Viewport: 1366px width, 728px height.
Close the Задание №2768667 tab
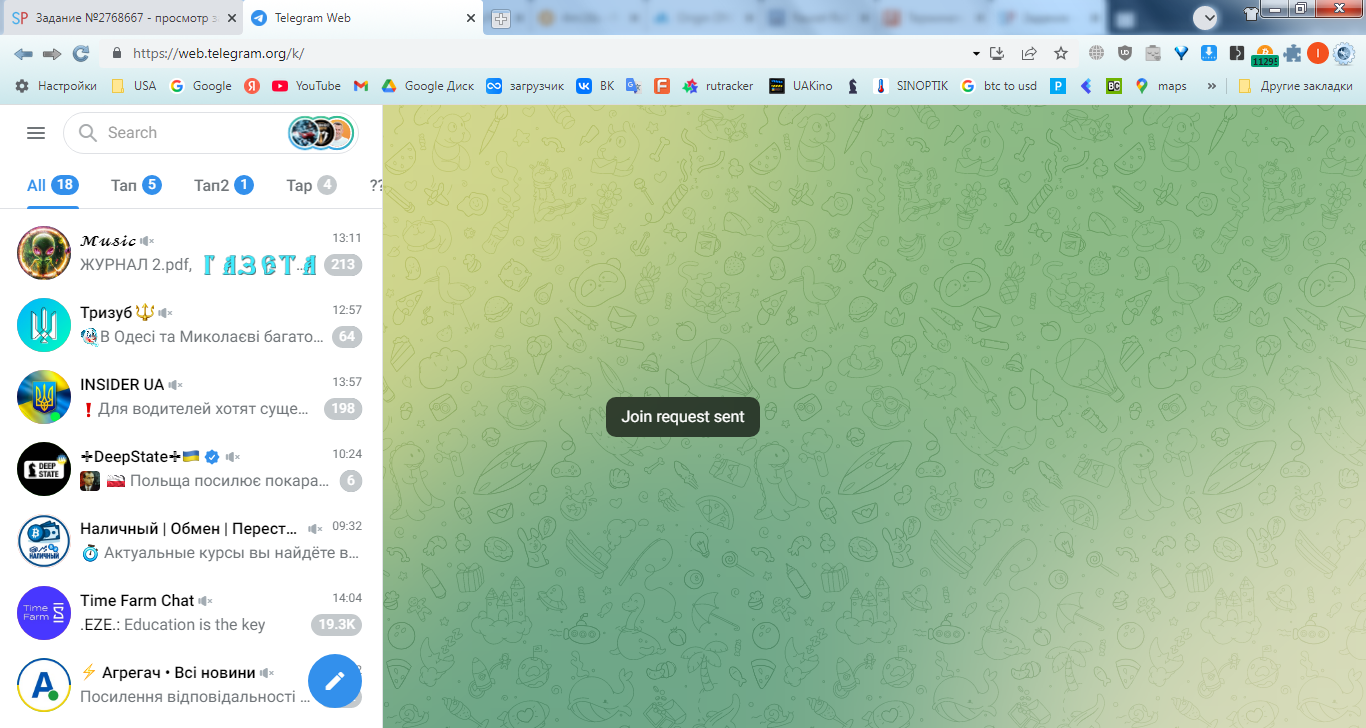click(231, 18)
